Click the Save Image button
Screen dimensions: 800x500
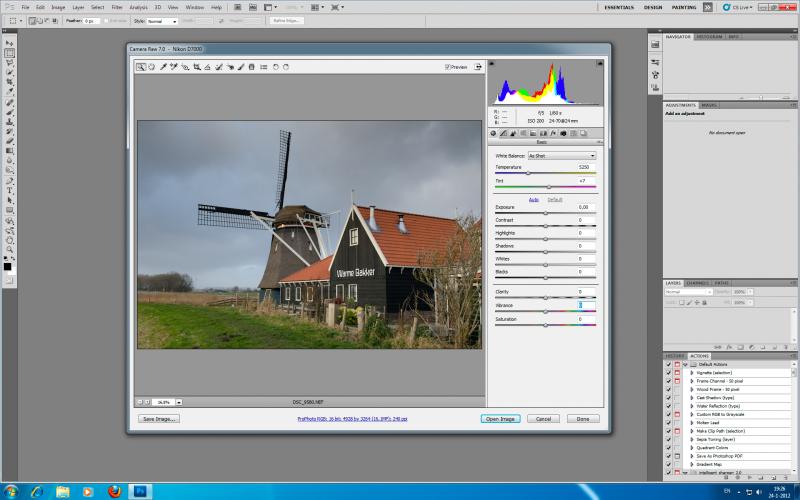(159, 418)
